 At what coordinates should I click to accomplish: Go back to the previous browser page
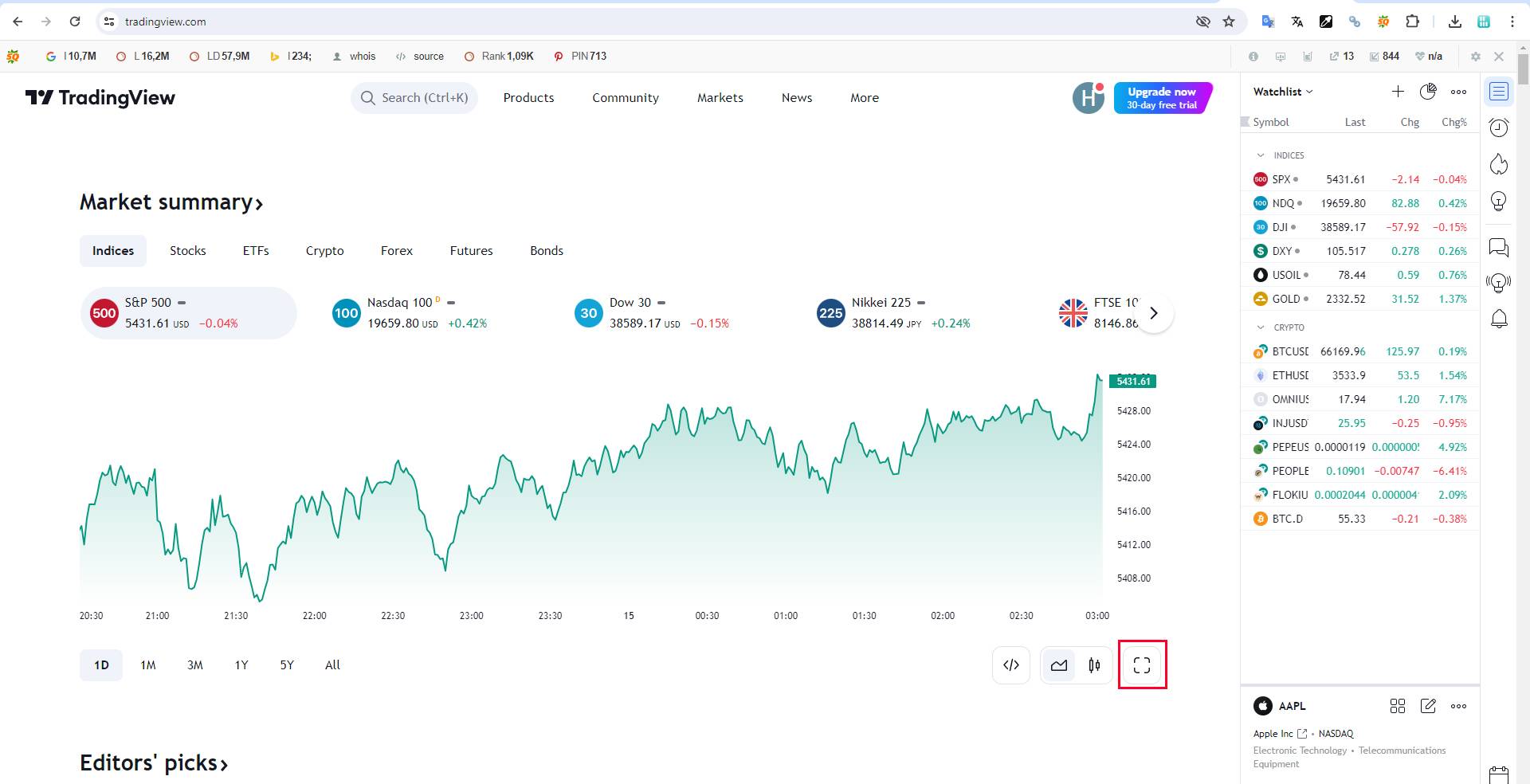tap(18, 22)
